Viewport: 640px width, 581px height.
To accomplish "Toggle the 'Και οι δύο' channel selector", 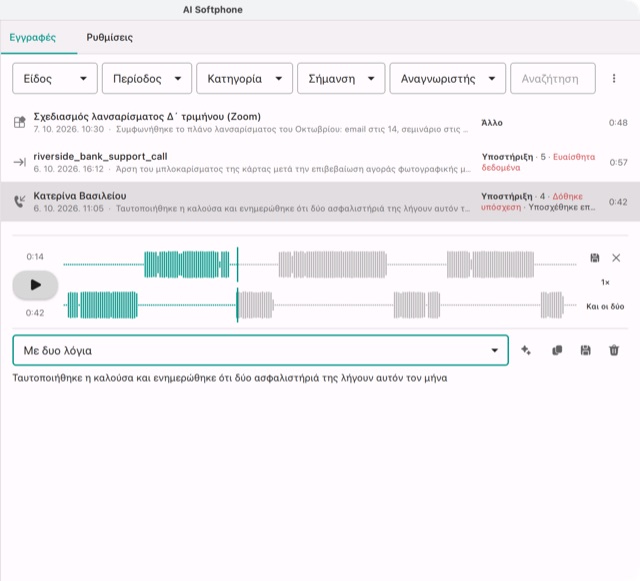I will pyautogui.click(x=605, y=306).
